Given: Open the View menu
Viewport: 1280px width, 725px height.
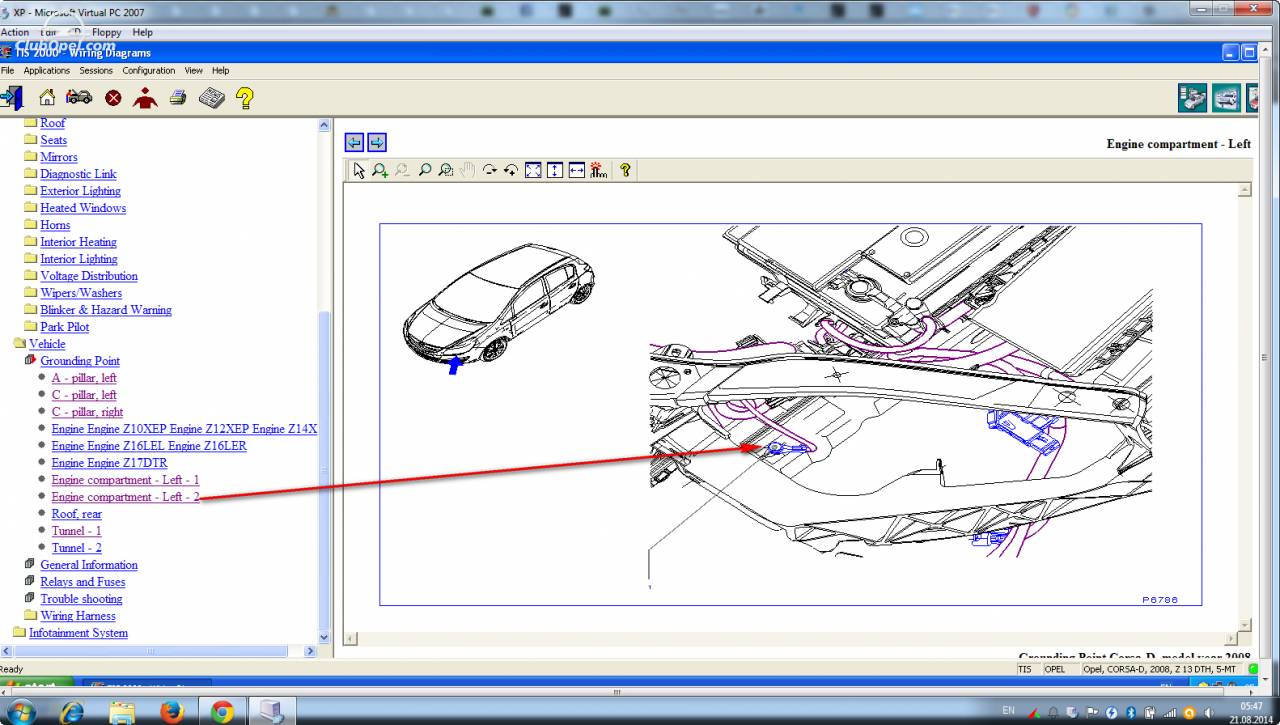Looking at the screenshot, I should pos(193,71).
